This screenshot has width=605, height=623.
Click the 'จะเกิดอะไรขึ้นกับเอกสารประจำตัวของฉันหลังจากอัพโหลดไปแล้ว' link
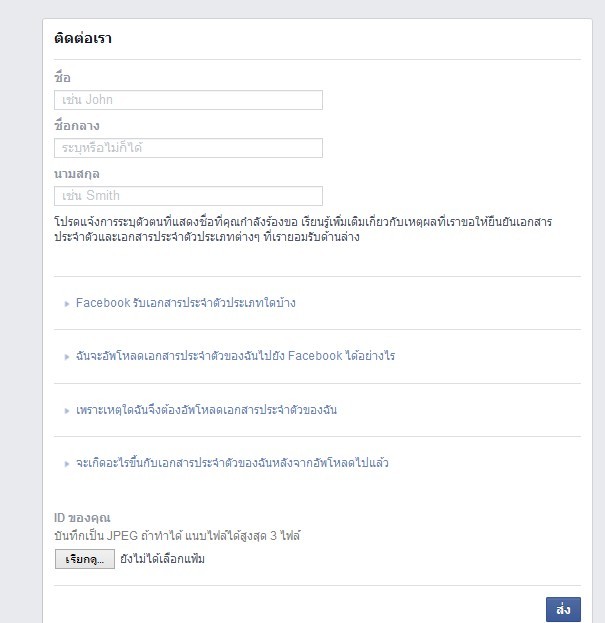232,463
